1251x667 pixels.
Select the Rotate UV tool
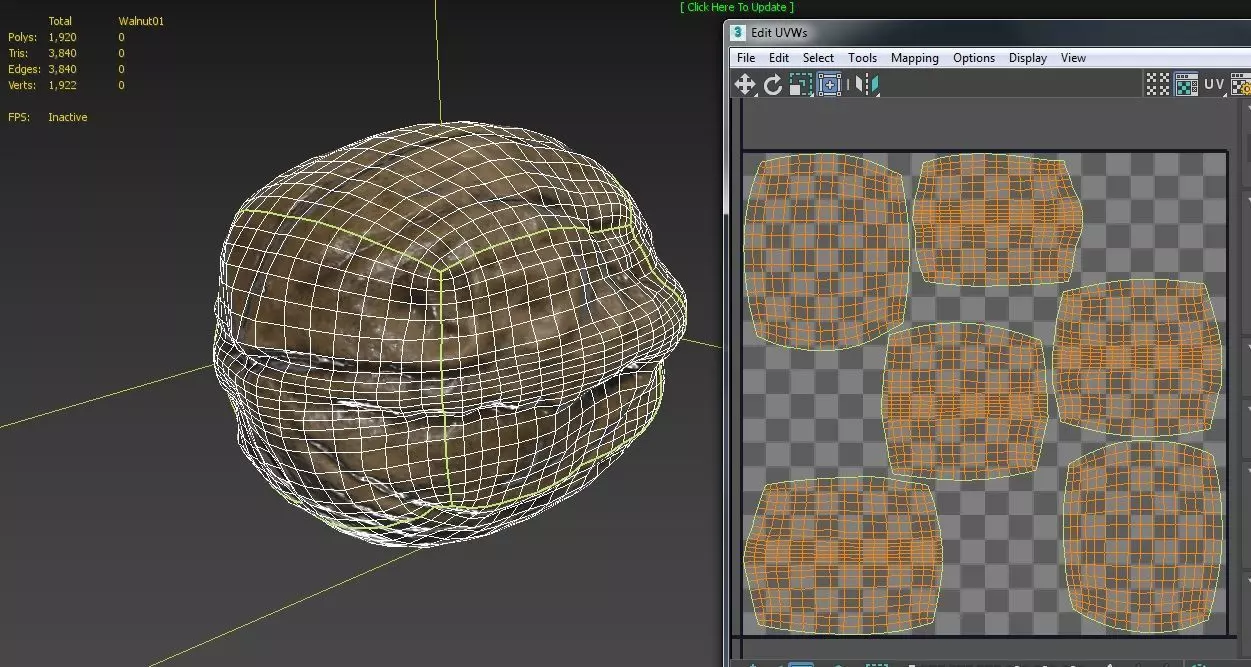773,85
